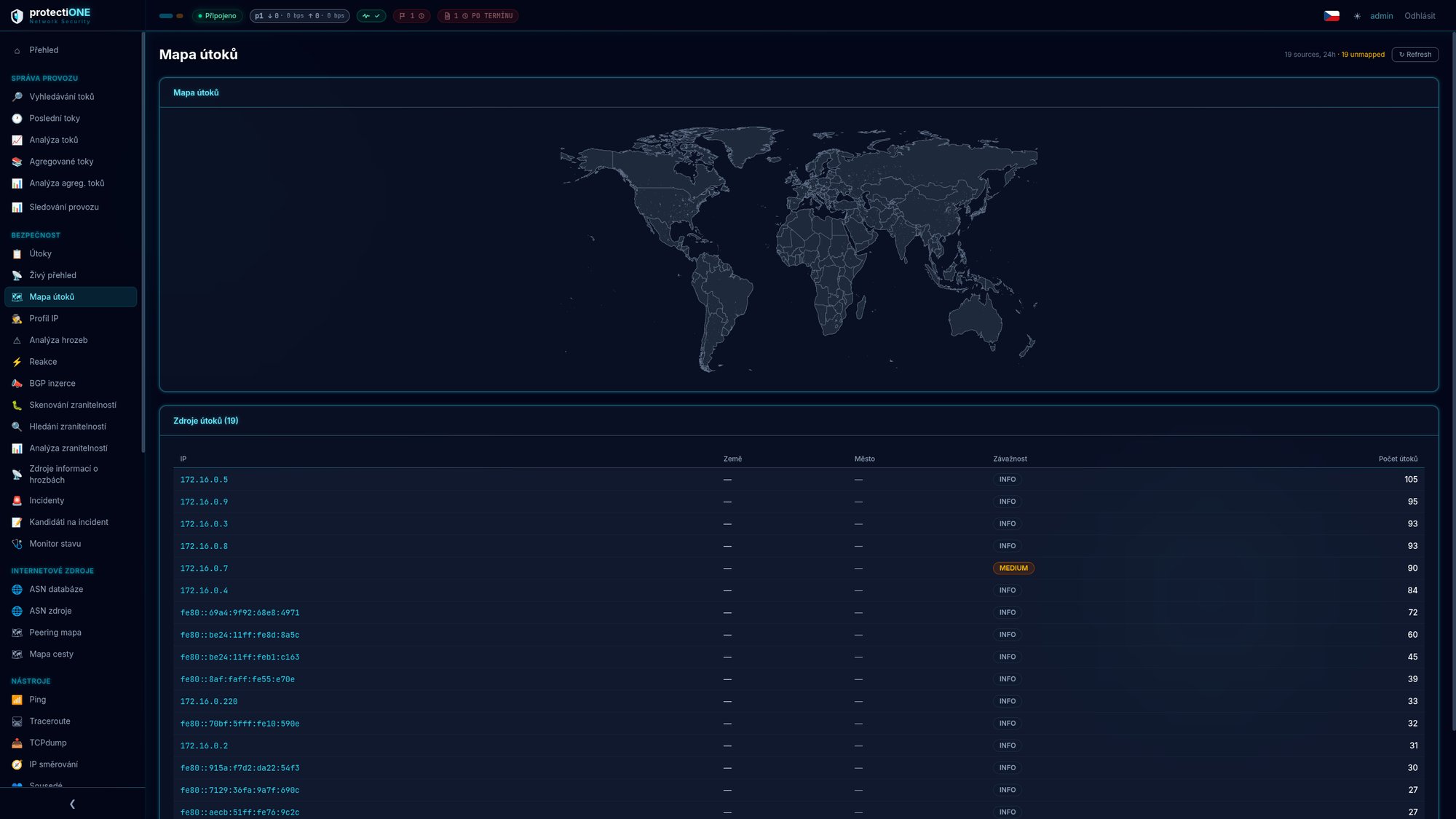
Task: Open Monitor stavu stethoscope icon
Action: pos(17,544)
